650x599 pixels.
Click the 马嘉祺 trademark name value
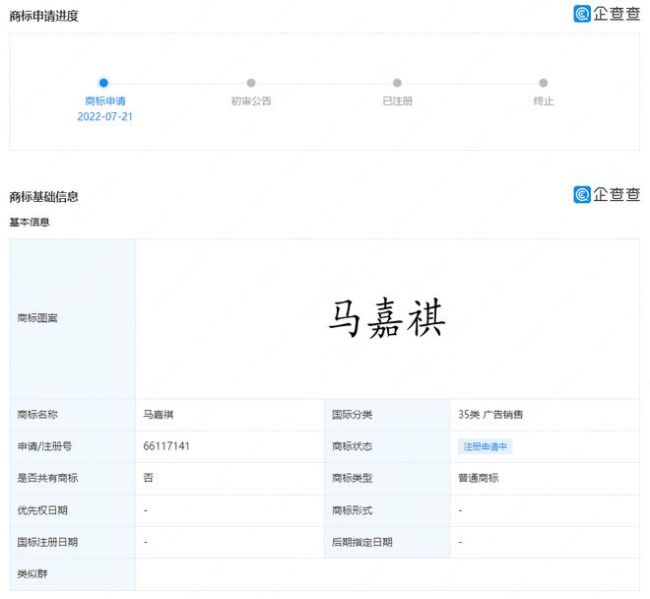pos(159,414)
